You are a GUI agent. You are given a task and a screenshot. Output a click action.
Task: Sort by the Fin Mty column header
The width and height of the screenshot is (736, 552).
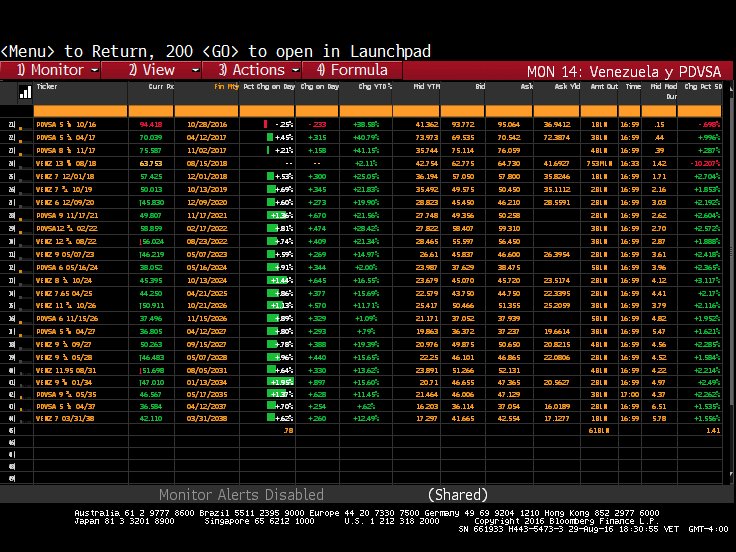click(226, 86)
